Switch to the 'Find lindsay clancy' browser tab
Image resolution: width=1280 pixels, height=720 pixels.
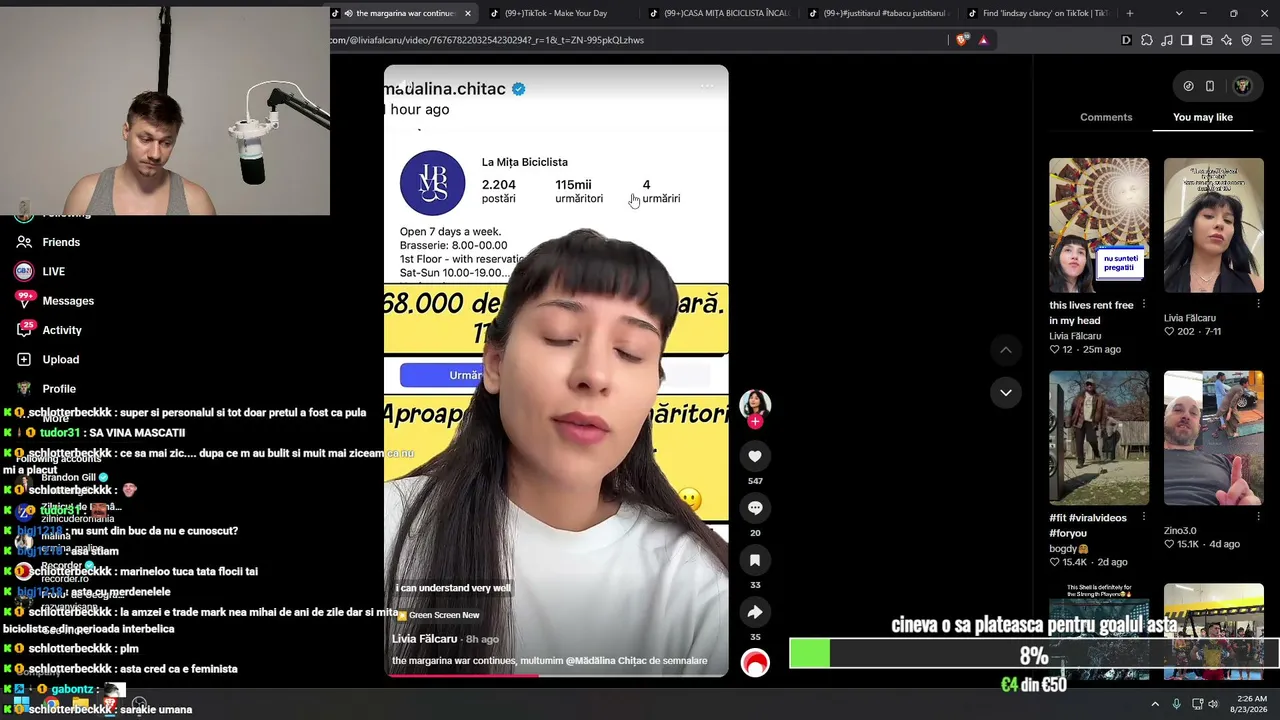1038,13
